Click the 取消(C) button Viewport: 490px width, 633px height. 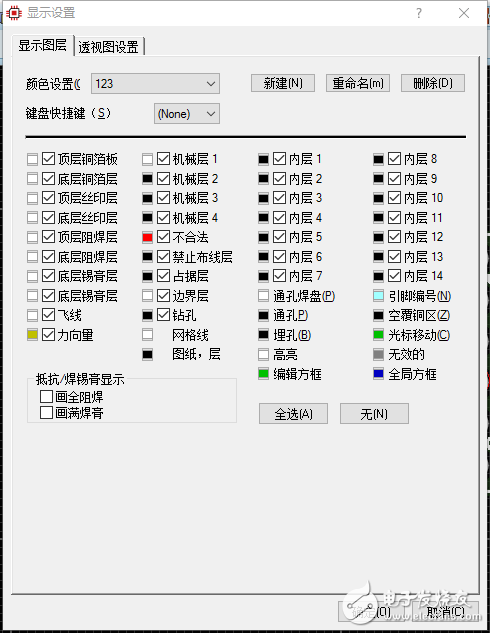[446, 612]
